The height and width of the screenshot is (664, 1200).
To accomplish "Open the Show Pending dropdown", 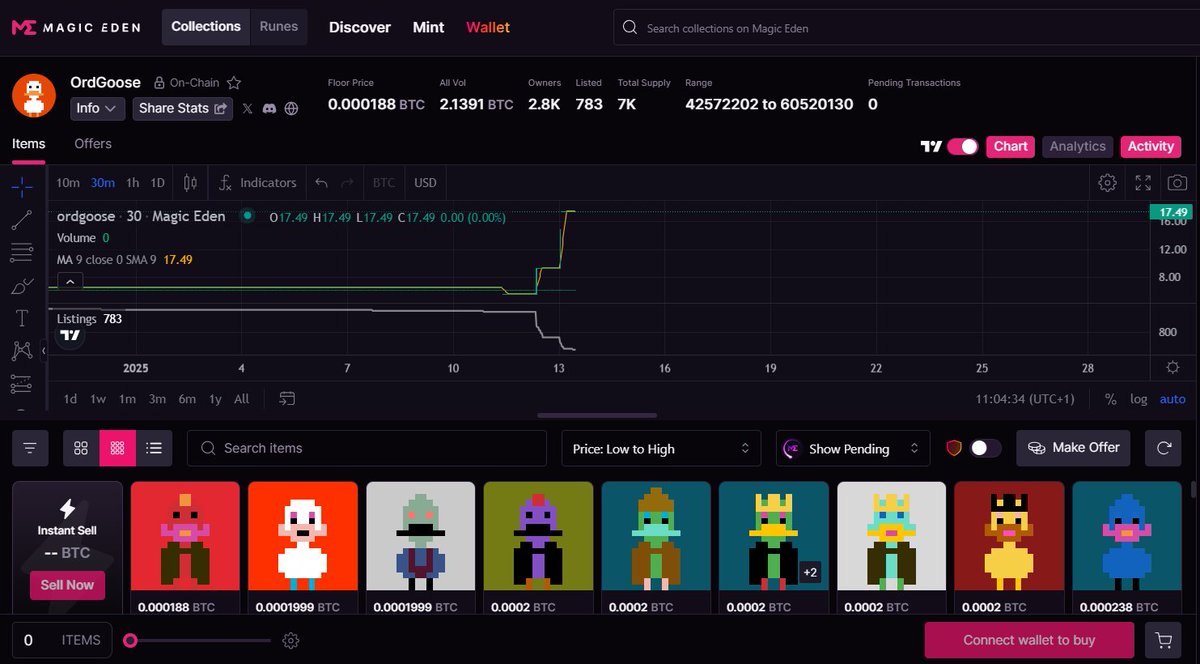I will point(853,449).
